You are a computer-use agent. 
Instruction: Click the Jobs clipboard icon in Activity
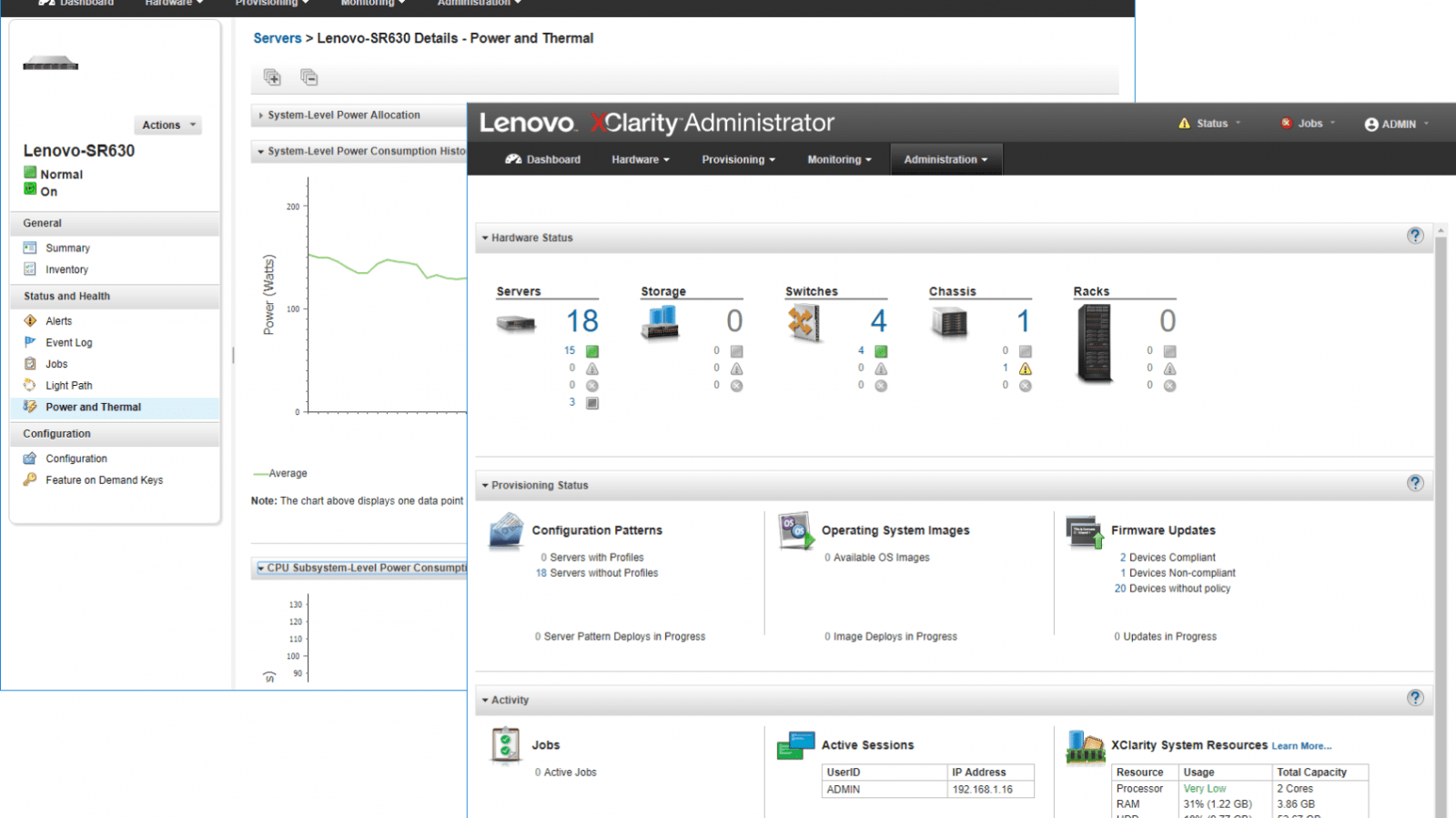505,746
